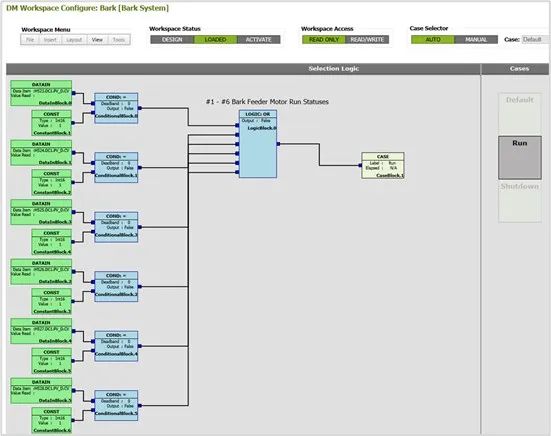Open the Tools workspace menu
This screenshot has width=551, height=436.
[119, 40]
